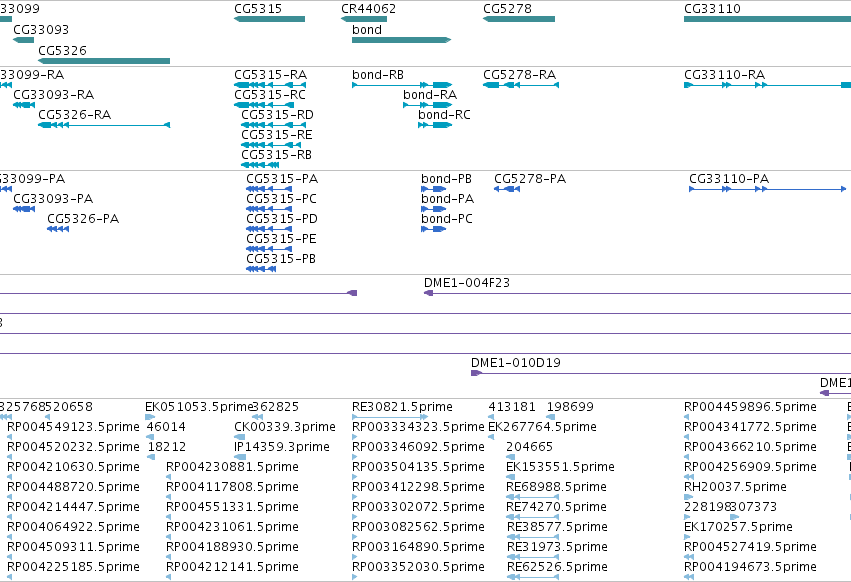Click the CG5326 gene bar
Screen dimensions: 851x582
pyautogui.click(x=104, y=61)
